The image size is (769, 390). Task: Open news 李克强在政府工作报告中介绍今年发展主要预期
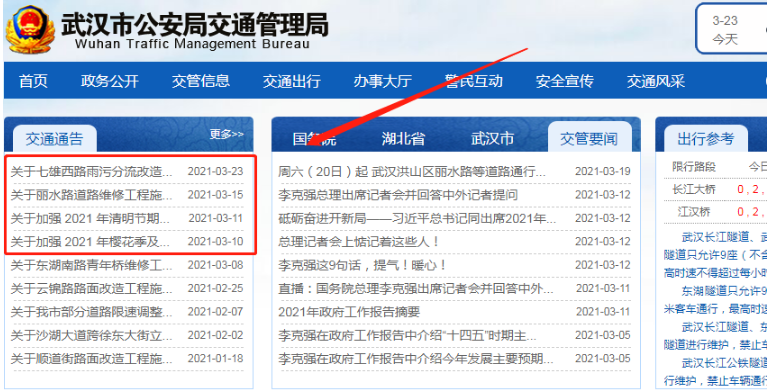click(416, 359)
